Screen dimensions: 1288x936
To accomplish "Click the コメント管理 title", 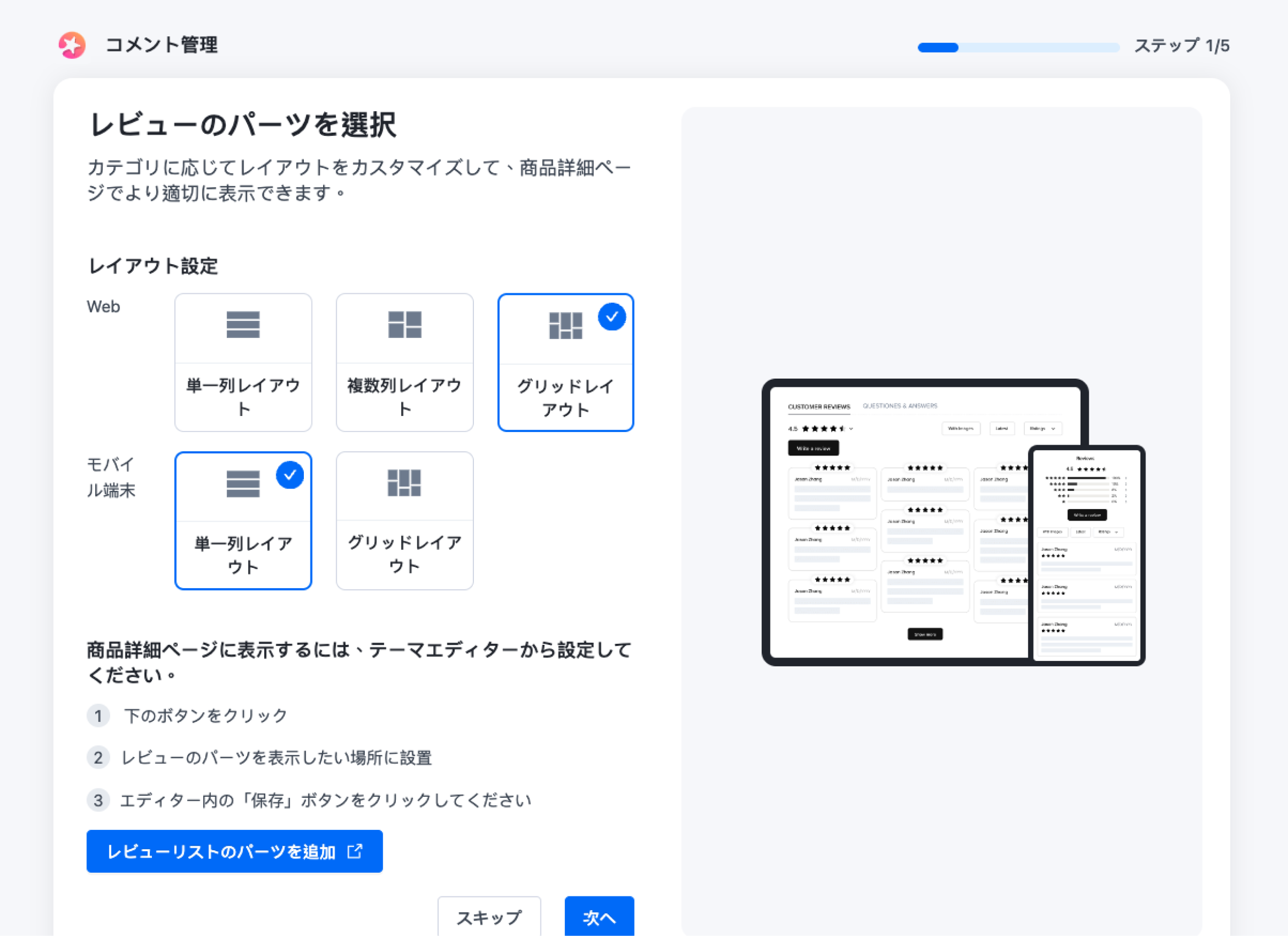I will (x=162, y=45).
